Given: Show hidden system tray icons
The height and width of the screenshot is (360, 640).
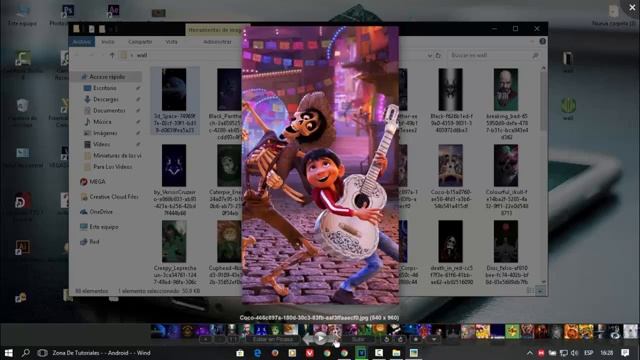Looking at the screenshot, I should (x=529, y=353).
